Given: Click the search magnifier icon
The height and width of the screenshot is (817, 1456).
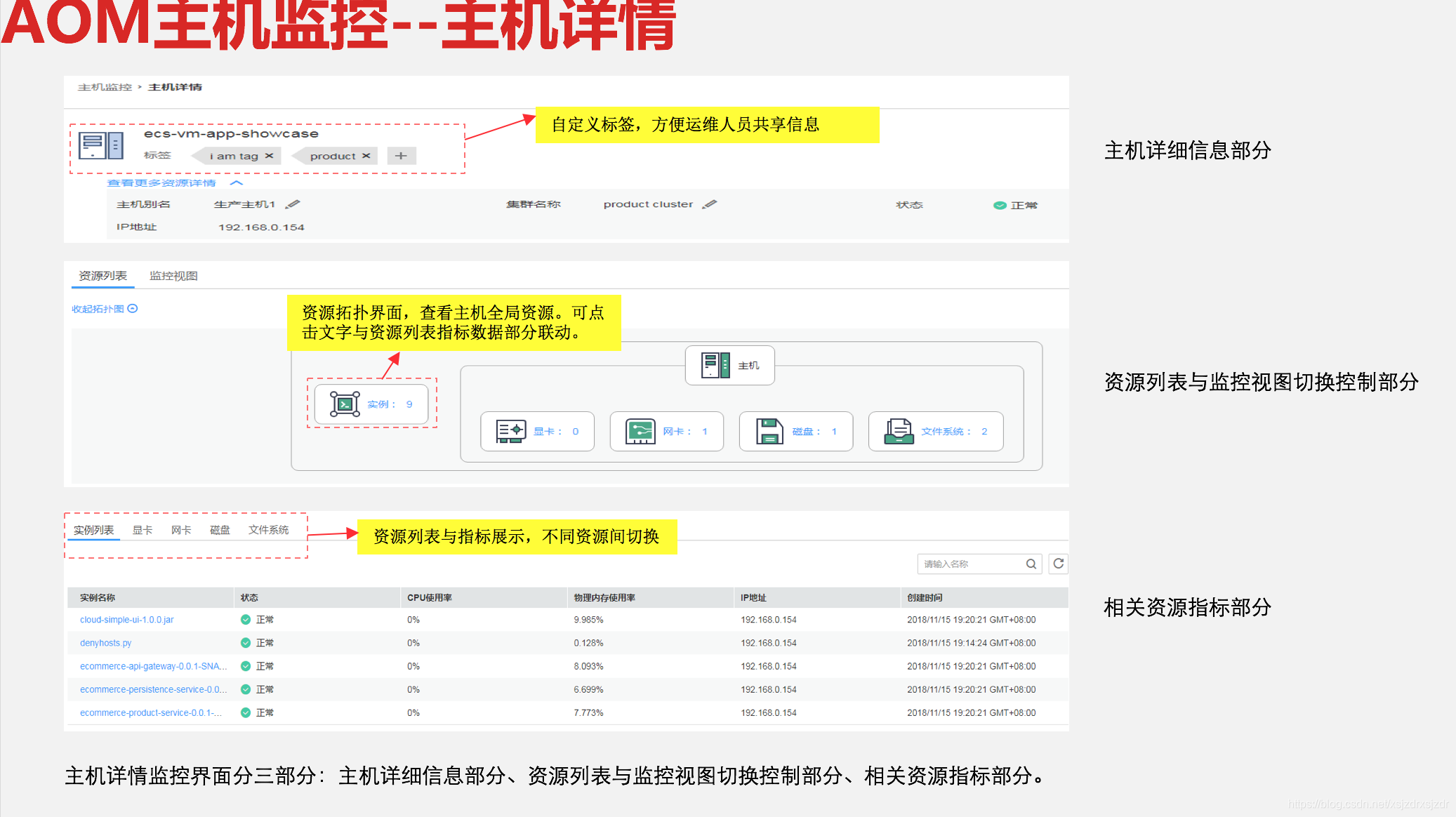Looking at the screenshot, I should [x=1031, y=564].
